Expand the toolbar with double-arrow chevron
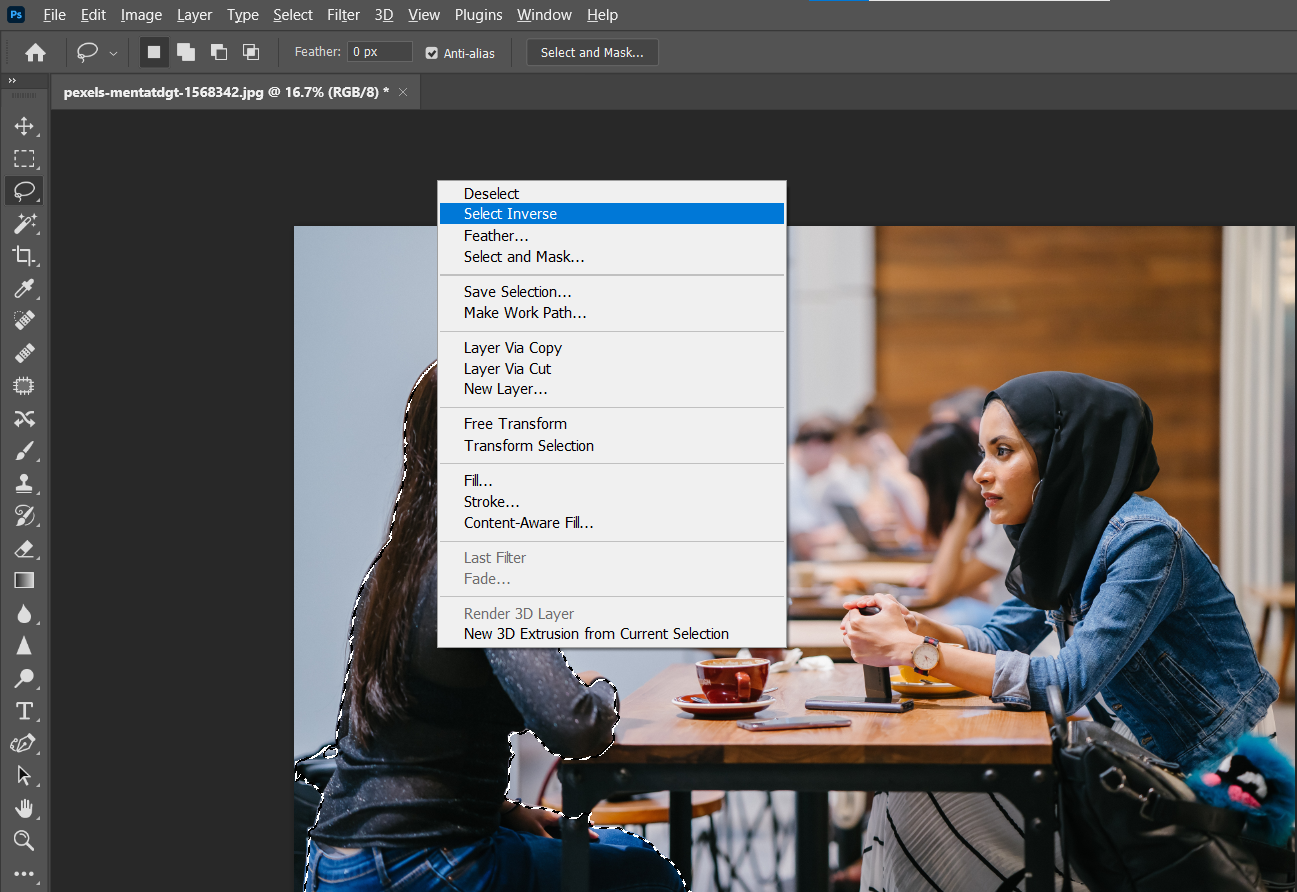The height and width of the screenshot is (892, 1297). pyautogui.click(x=12, y=80)
